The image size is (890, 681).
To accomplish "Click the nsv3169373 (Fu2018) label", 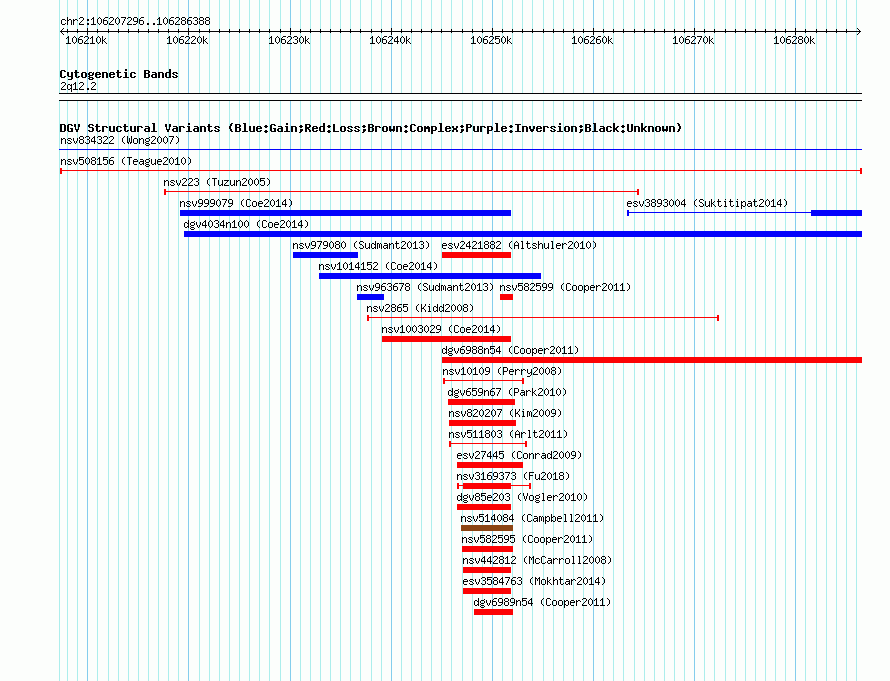I will tap(513, 476).
